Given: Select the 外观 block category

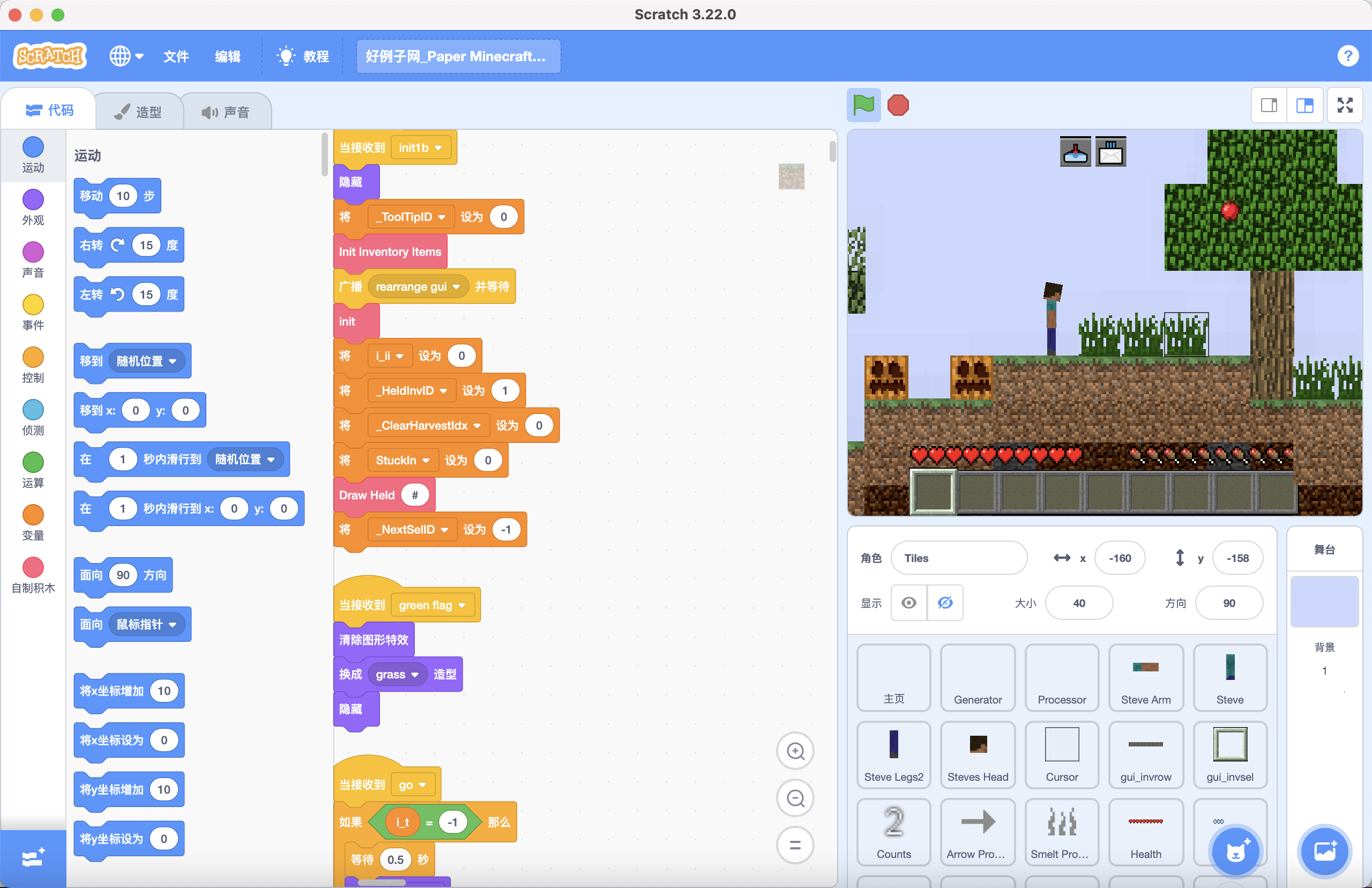Looking at the screenshot, I should coord(33,207).
